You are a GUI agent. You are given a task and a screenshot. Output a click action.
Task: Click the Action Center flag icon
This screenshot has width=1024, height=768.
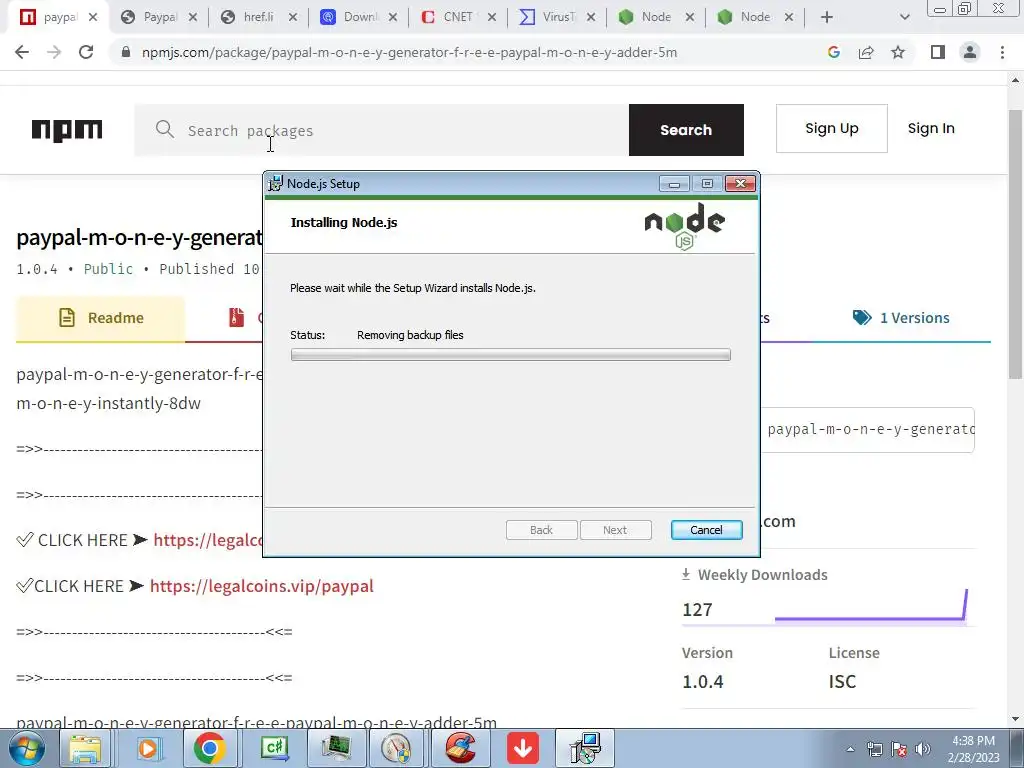coord(899,749)
